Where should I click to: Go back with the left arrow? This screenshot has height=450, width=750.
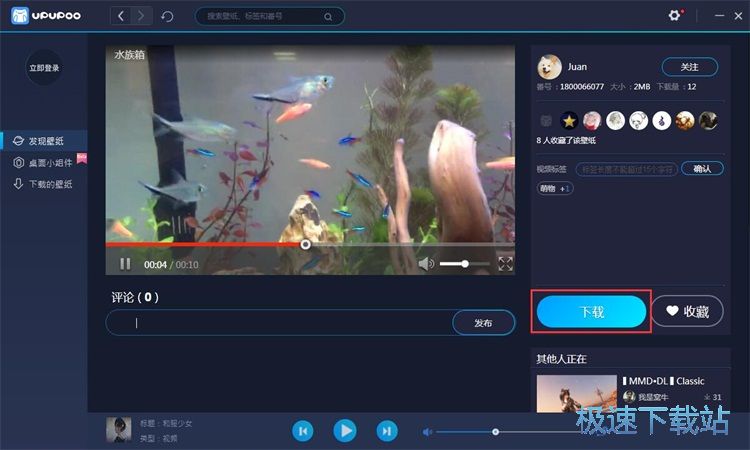click(x=121, y=16)
